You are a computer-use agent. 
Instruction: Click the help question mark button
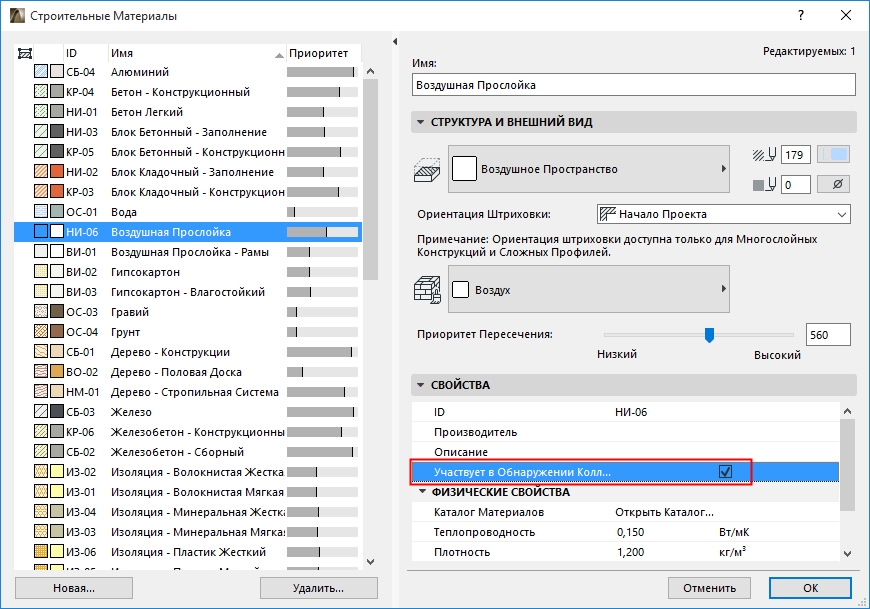click(x=801, y=16)
